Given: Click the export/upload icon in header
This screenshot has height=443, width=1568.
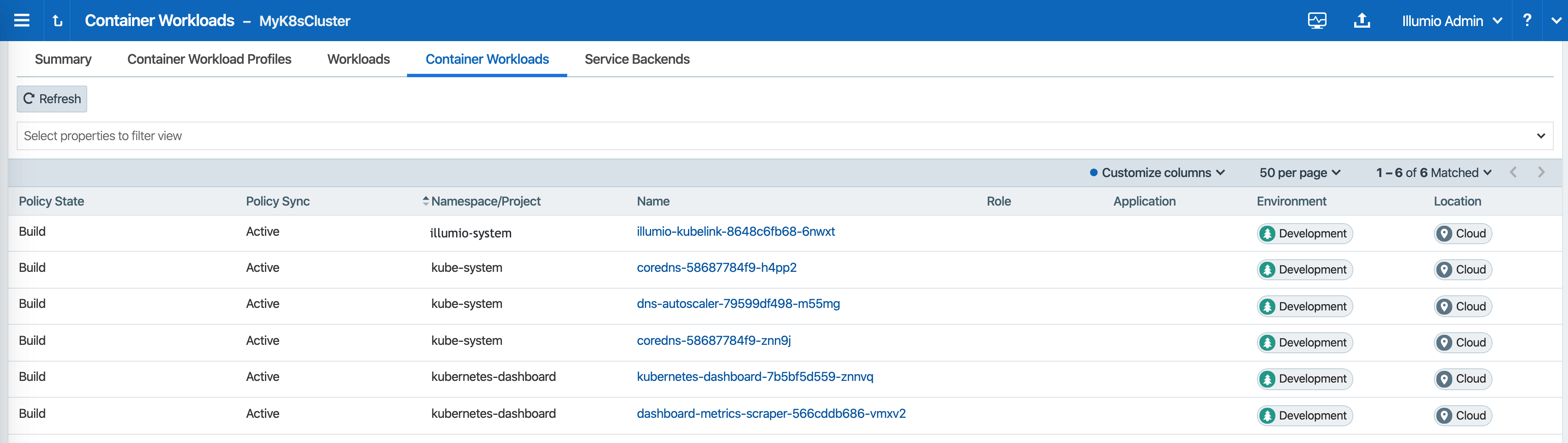Looking at the screenshot, I should tap(1362, 20).
